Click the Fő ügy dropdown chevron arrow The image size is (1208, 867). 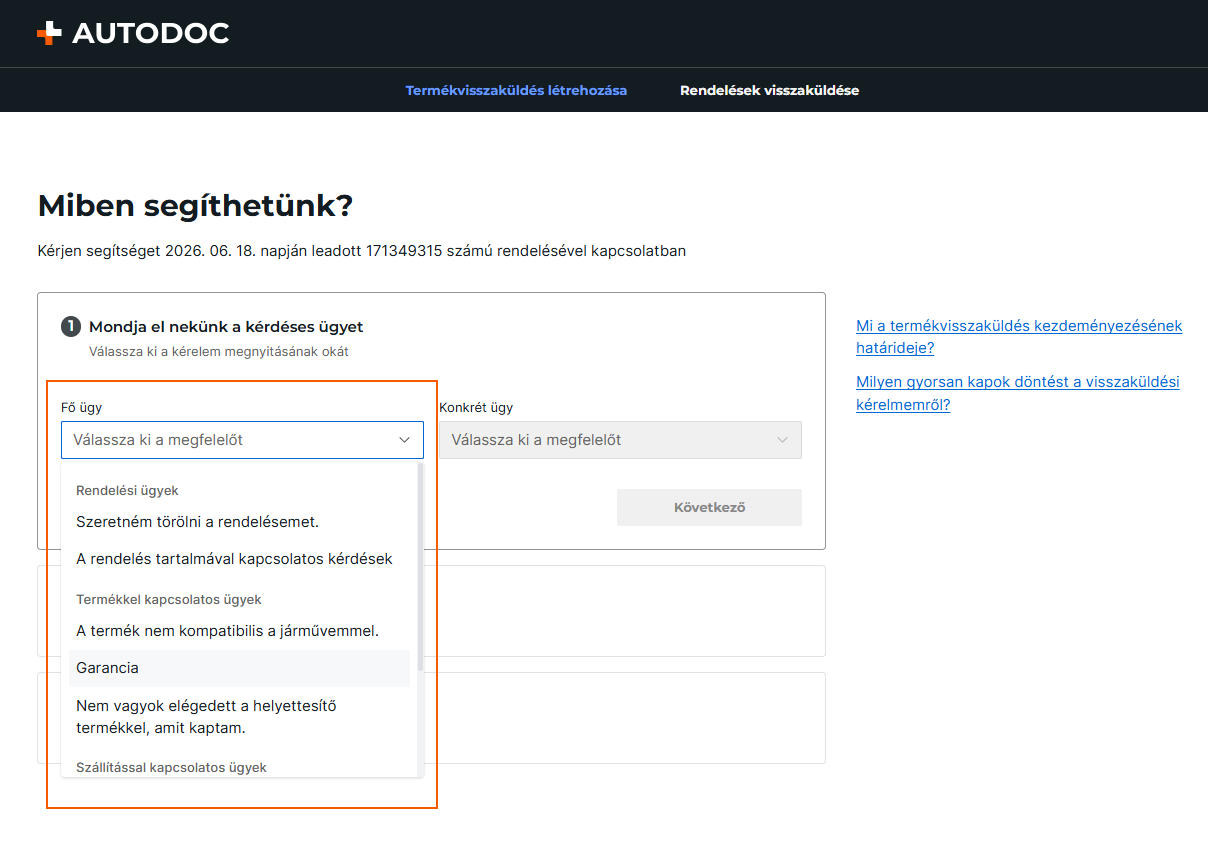[405, 440]
